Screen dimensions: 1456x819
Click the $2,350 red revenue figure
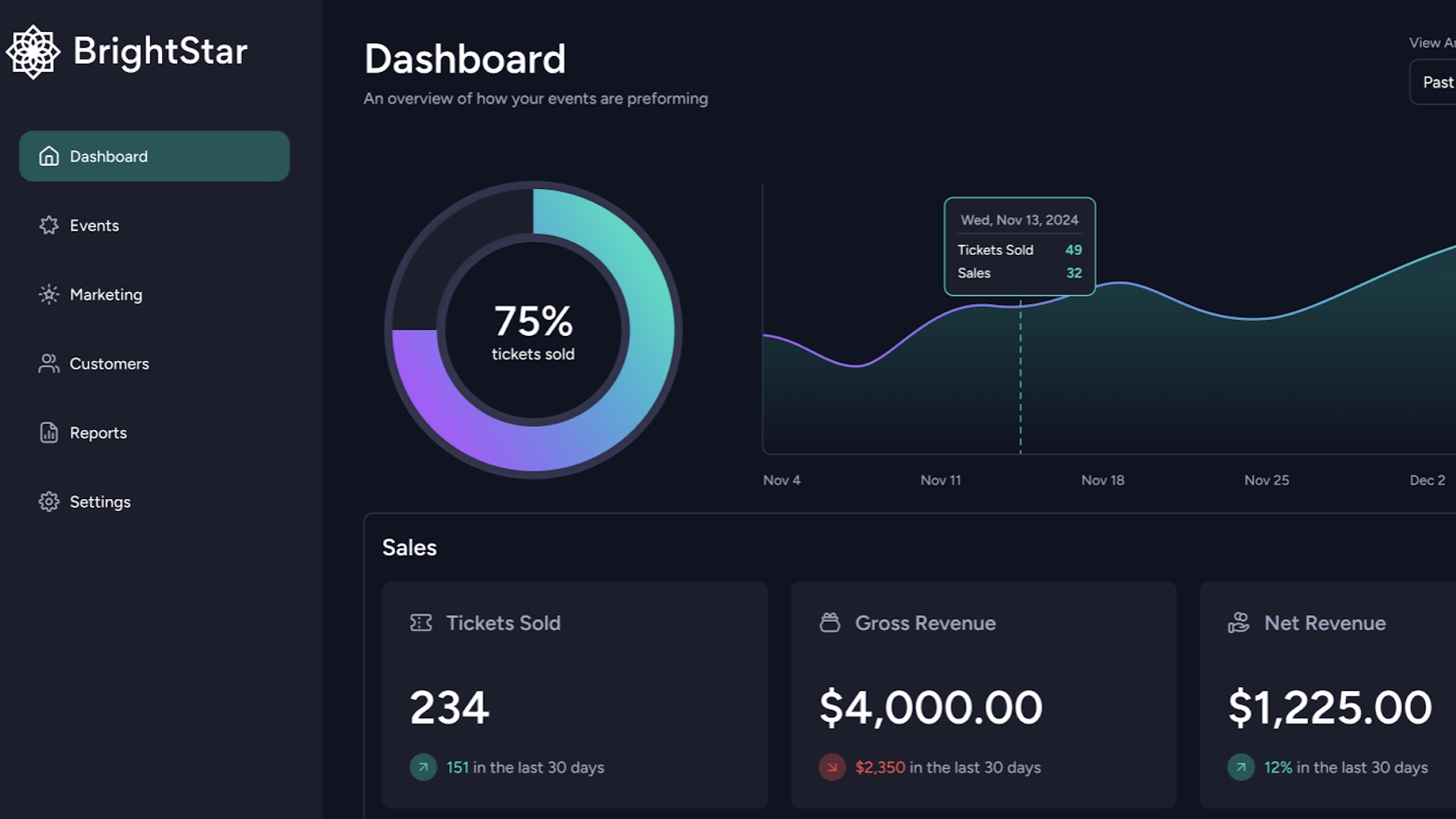pos(880,767)
